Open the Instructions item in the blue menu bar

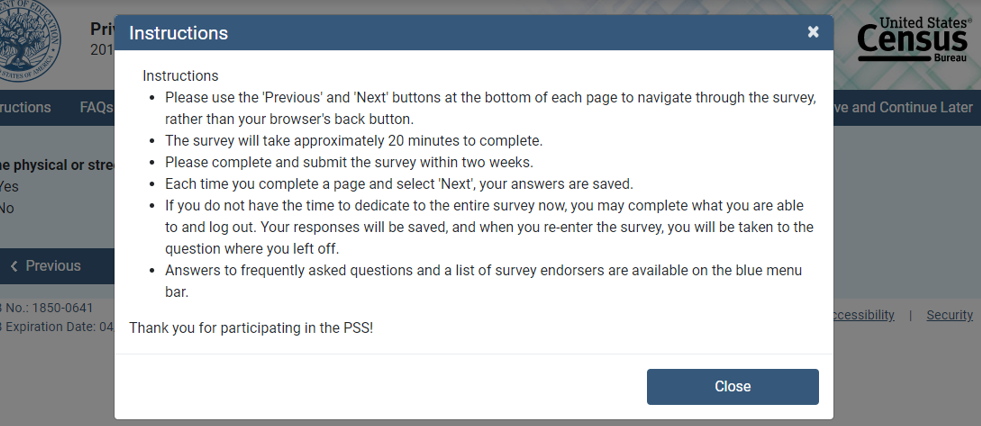[x=26, y=108]
